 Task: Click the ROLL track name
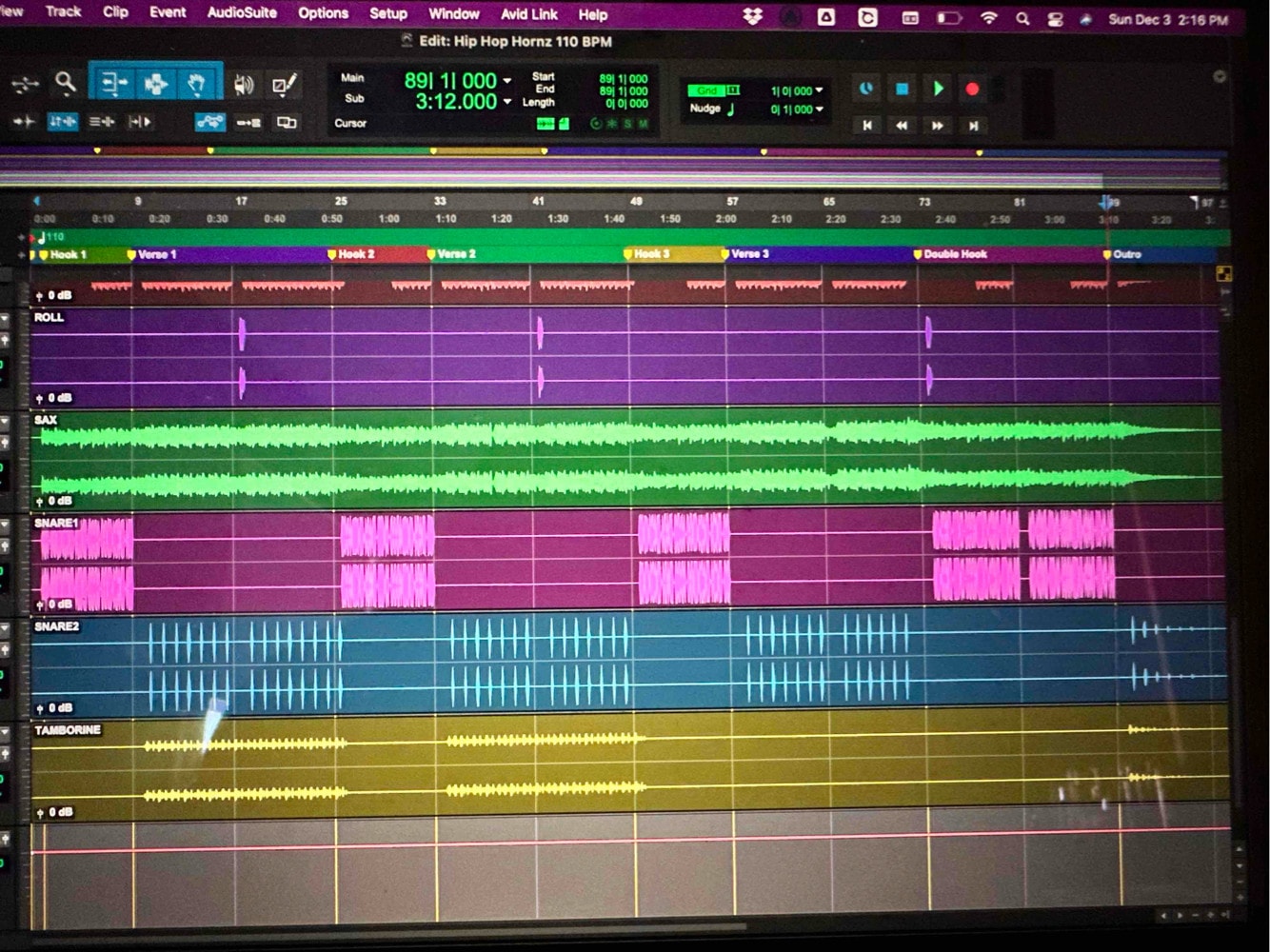click(x=49, y=317)
